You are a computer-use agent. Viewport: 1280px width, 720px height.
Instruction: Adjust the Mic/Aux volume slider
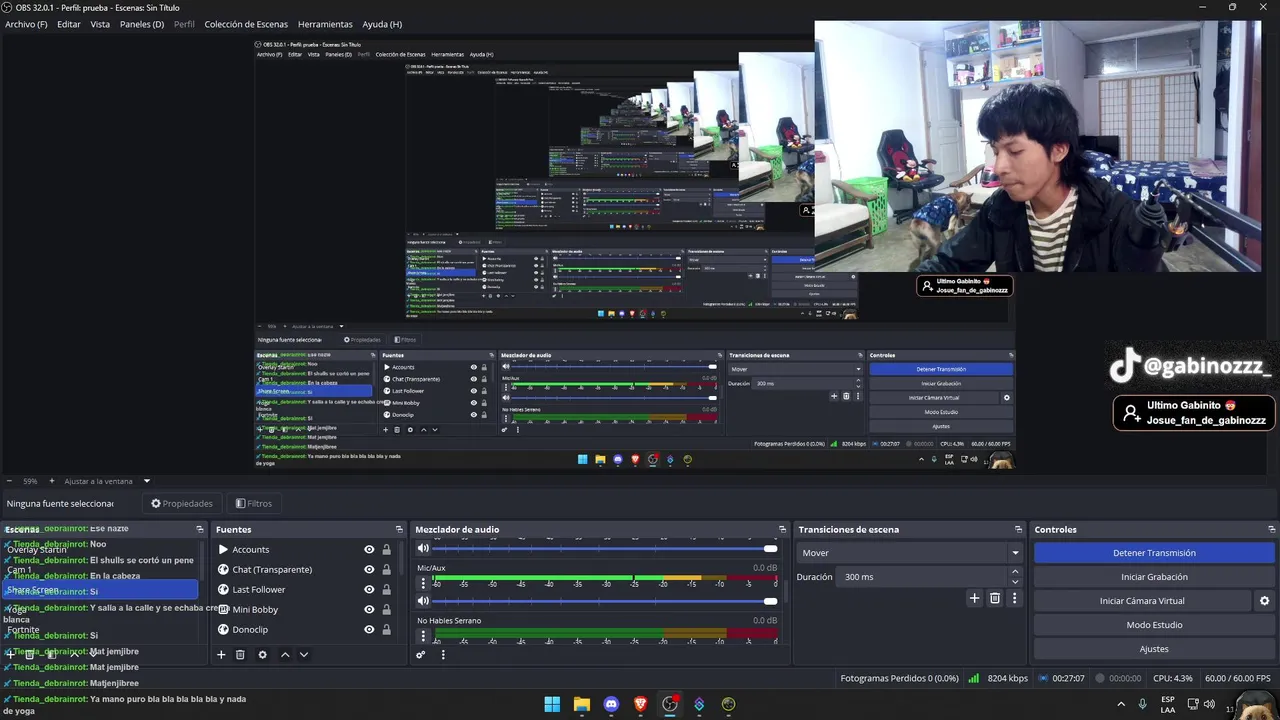pos(604,601)
